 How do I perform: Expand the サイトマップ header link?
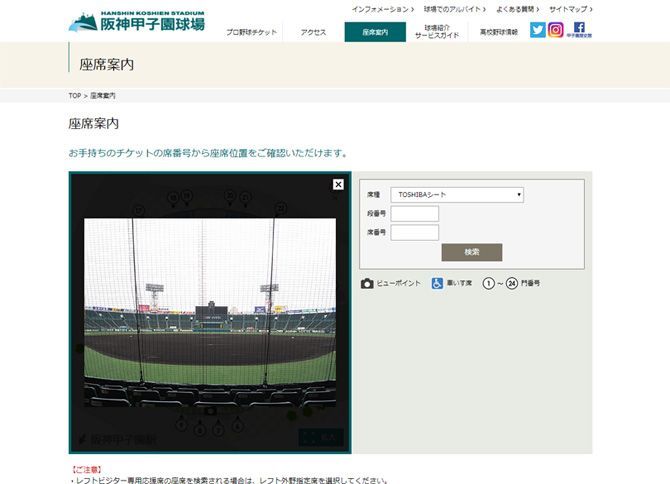click(570, 9)
